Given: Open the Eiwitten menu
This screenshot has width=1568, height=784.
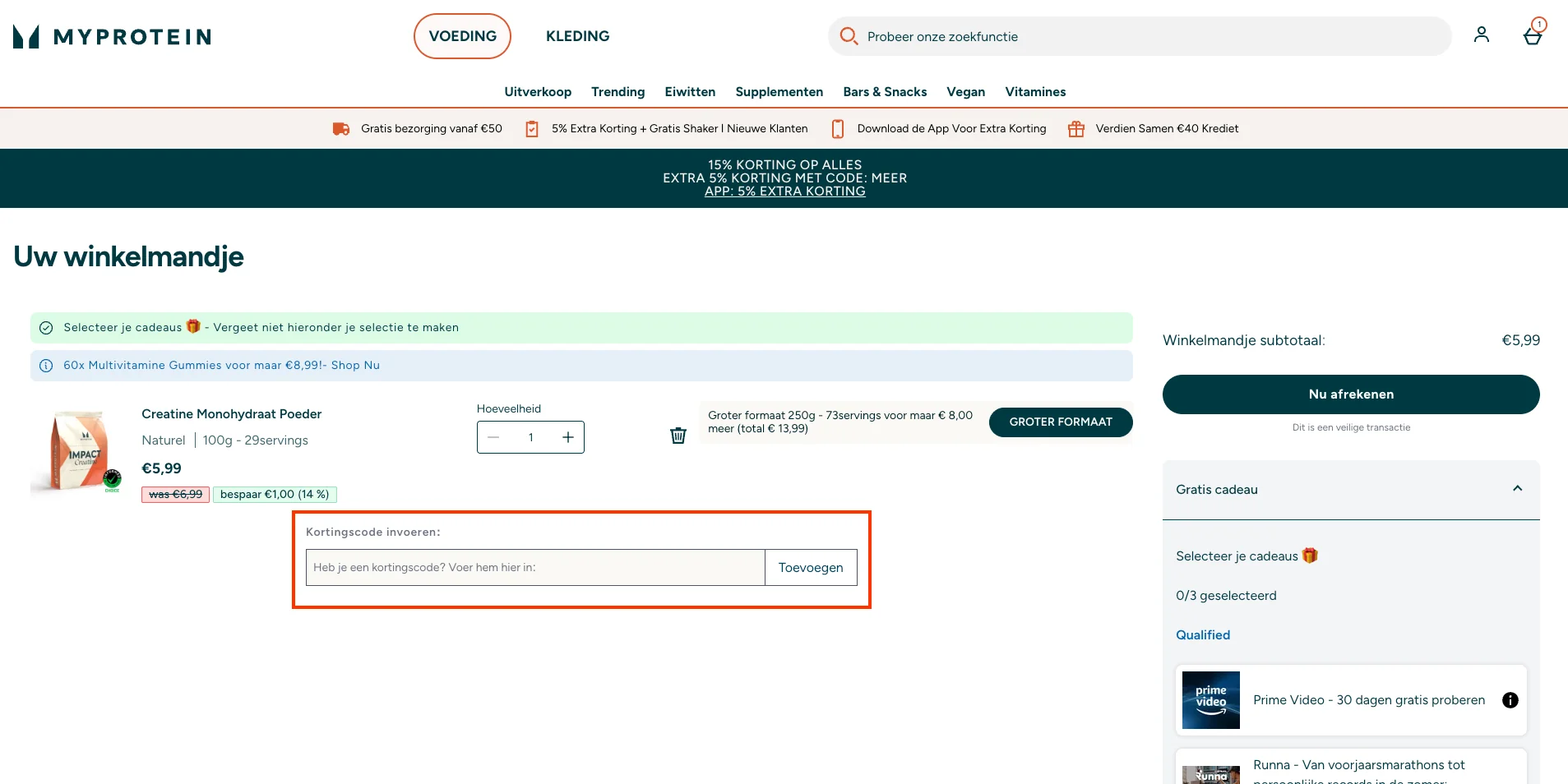Looking at the screenshot, I should tap(690, 92).
